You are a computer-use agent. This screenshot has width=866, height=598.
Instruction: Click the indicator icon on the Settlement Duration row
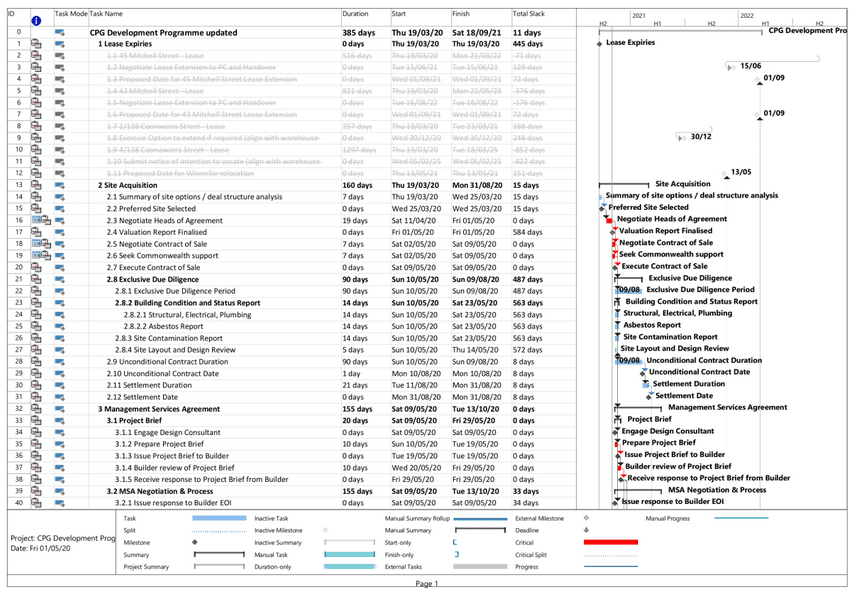pyautogui.click(x=36, y=385)
